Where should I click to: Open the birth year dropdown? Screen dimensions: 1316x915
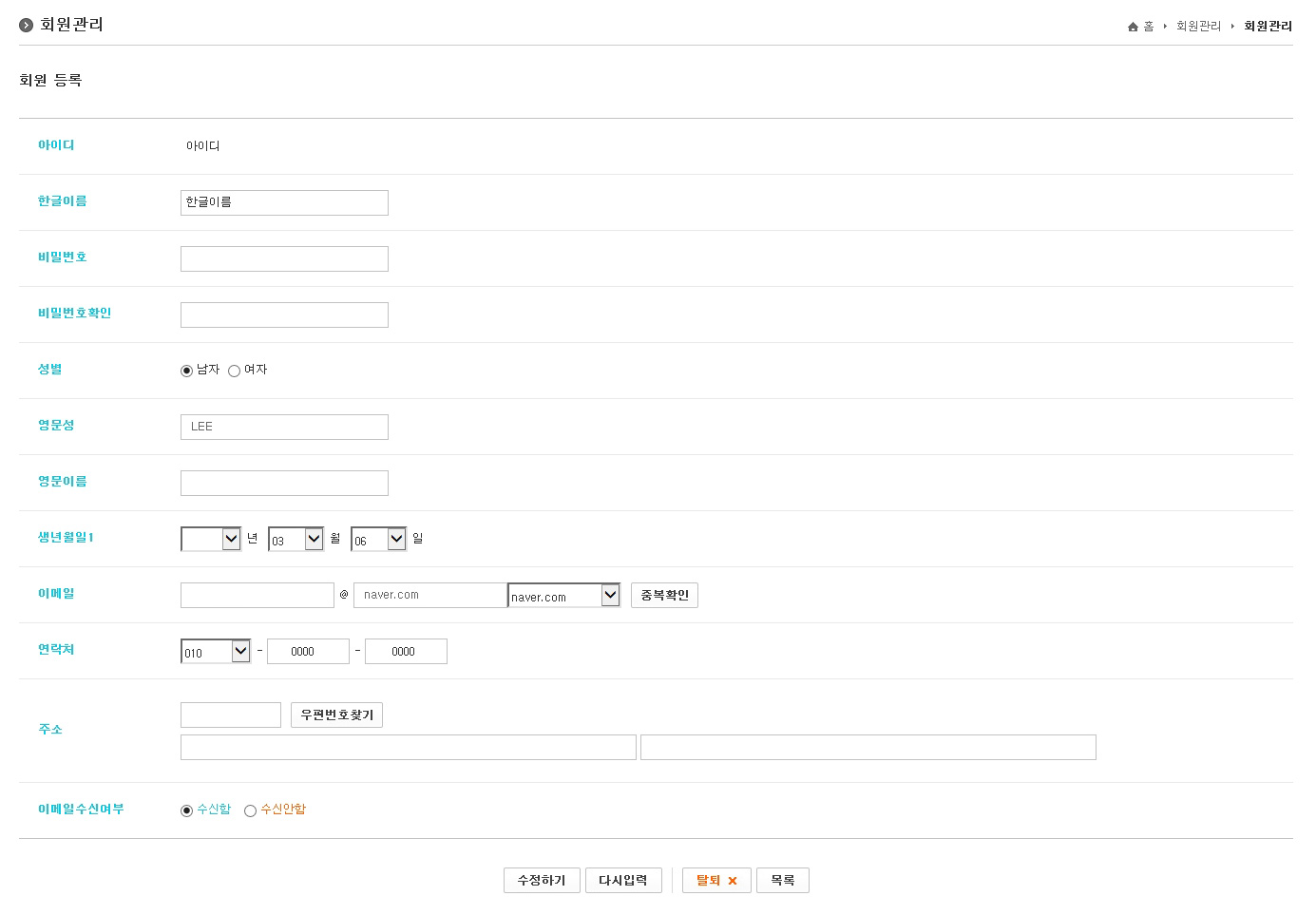pos(211,539)
